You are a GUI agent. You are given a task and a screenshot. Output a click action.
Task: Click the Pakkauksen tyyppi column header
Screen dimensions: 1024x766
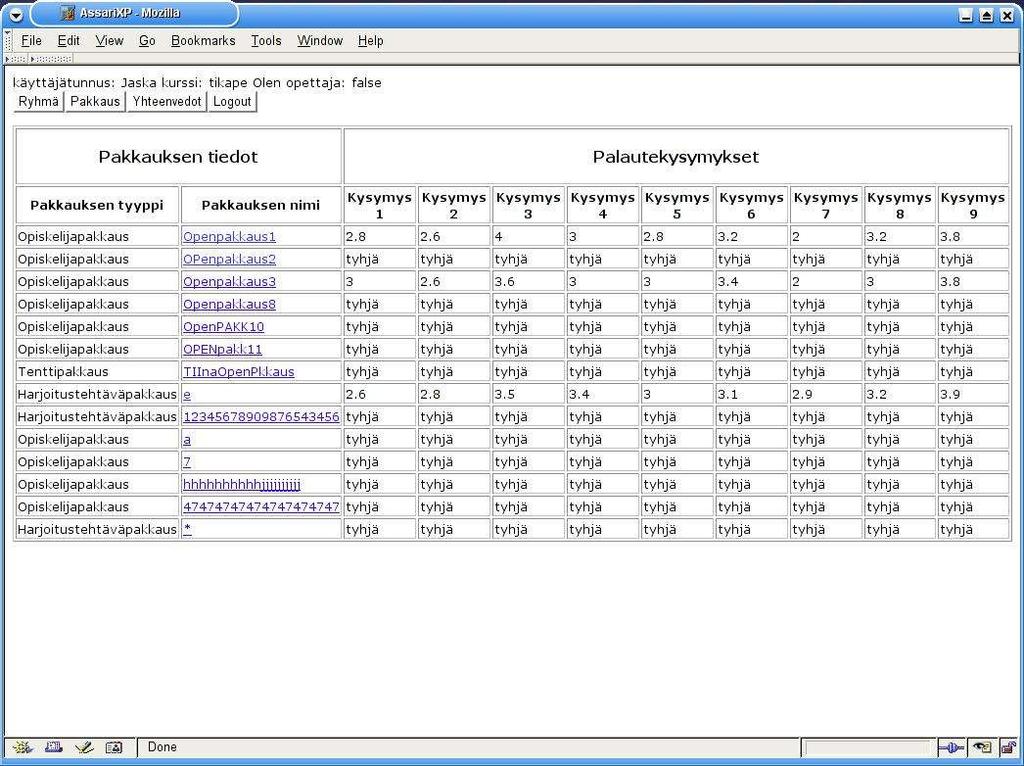click(x=97, y=205)
